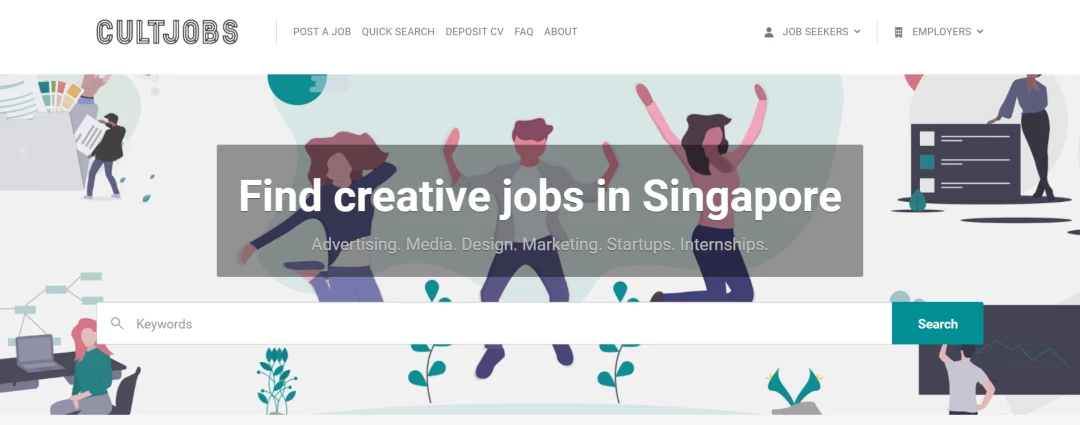Expand the chevron next to Job Seekers

pyautogui.click(x=857, y=32)
